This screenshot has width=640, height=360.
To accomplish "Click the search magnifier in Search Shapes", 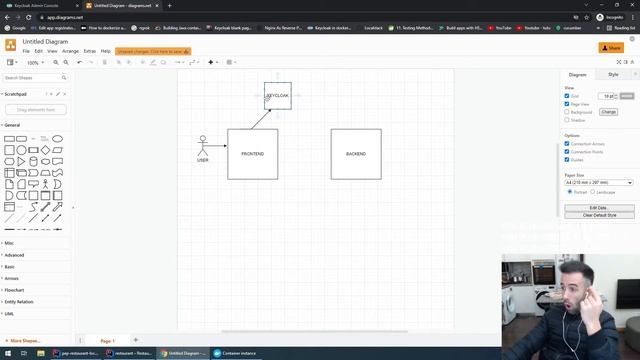I will point(64,78).
